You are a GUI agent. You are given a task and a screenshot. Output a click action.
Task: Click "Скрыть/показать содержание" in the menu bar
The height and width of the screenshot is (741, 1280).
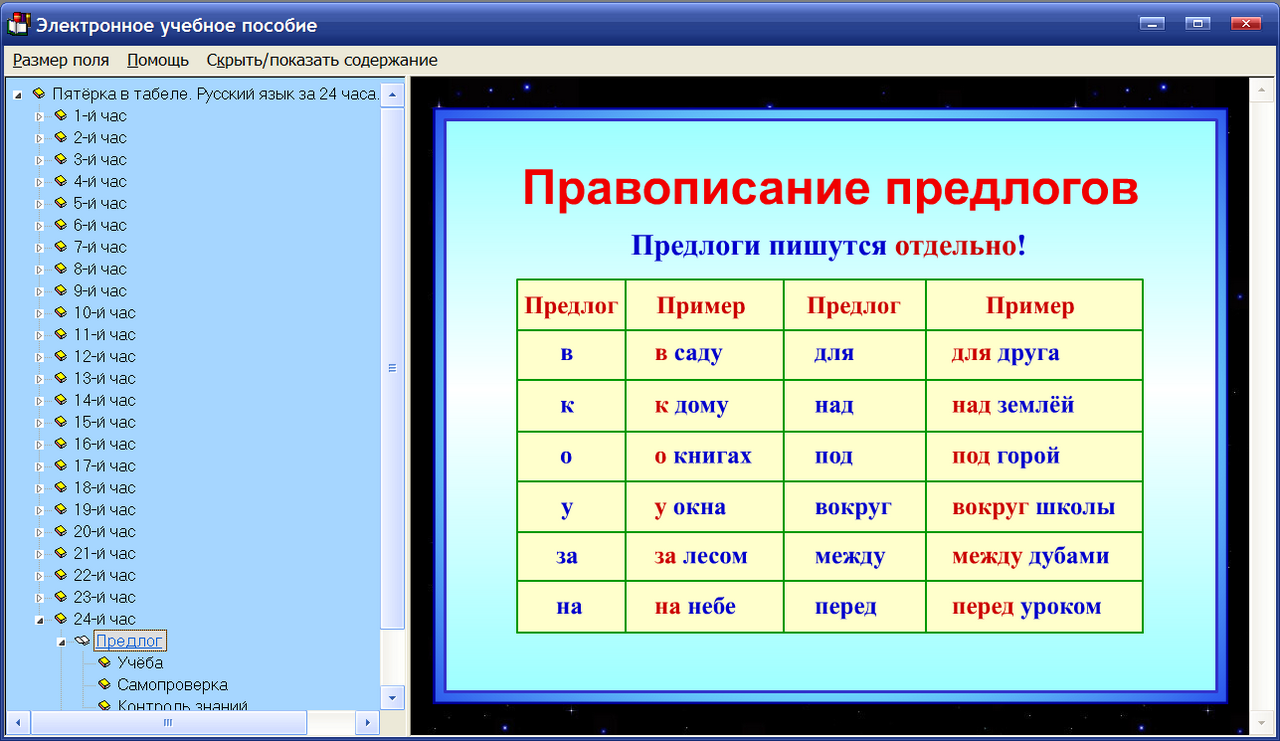point(321,60)
